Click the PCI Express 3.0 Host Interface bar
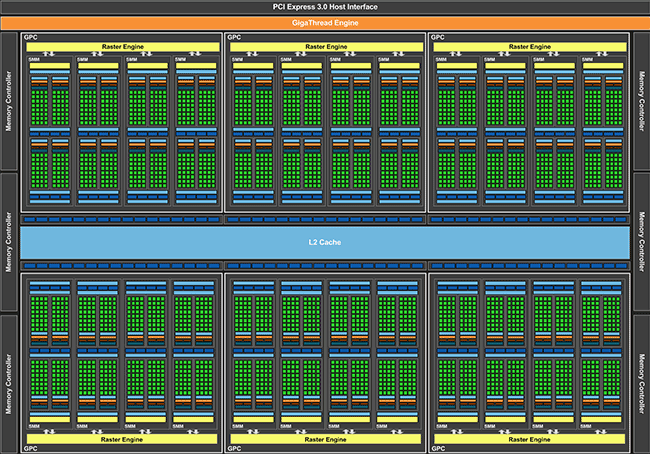 325,7
